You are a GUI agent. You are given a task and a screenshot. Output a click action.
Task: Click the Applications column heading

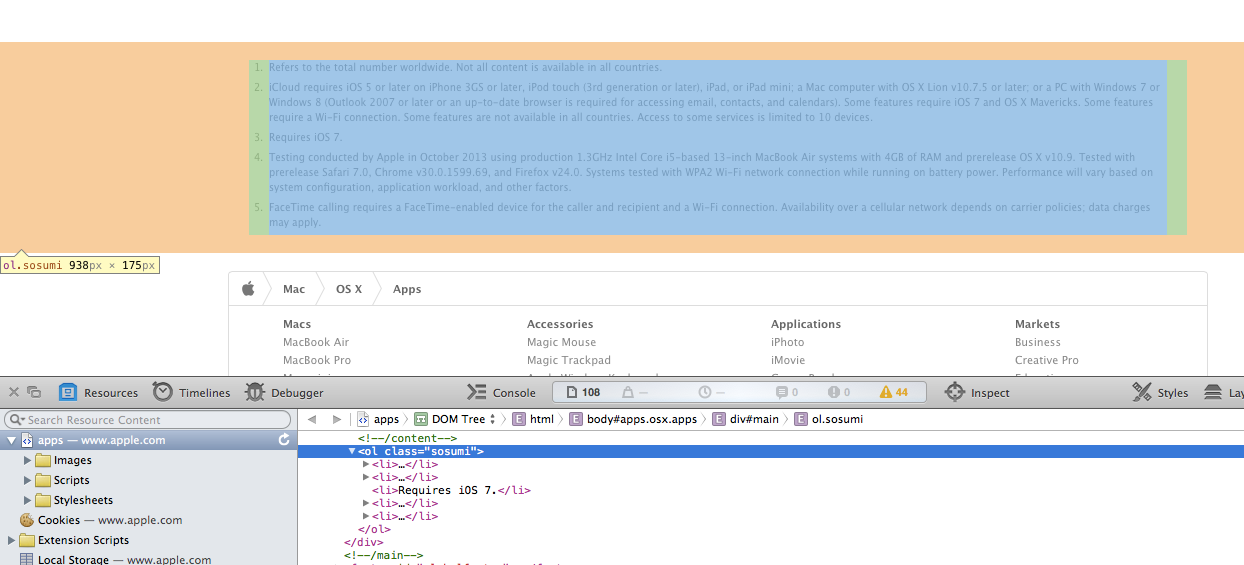coord(806,324)
